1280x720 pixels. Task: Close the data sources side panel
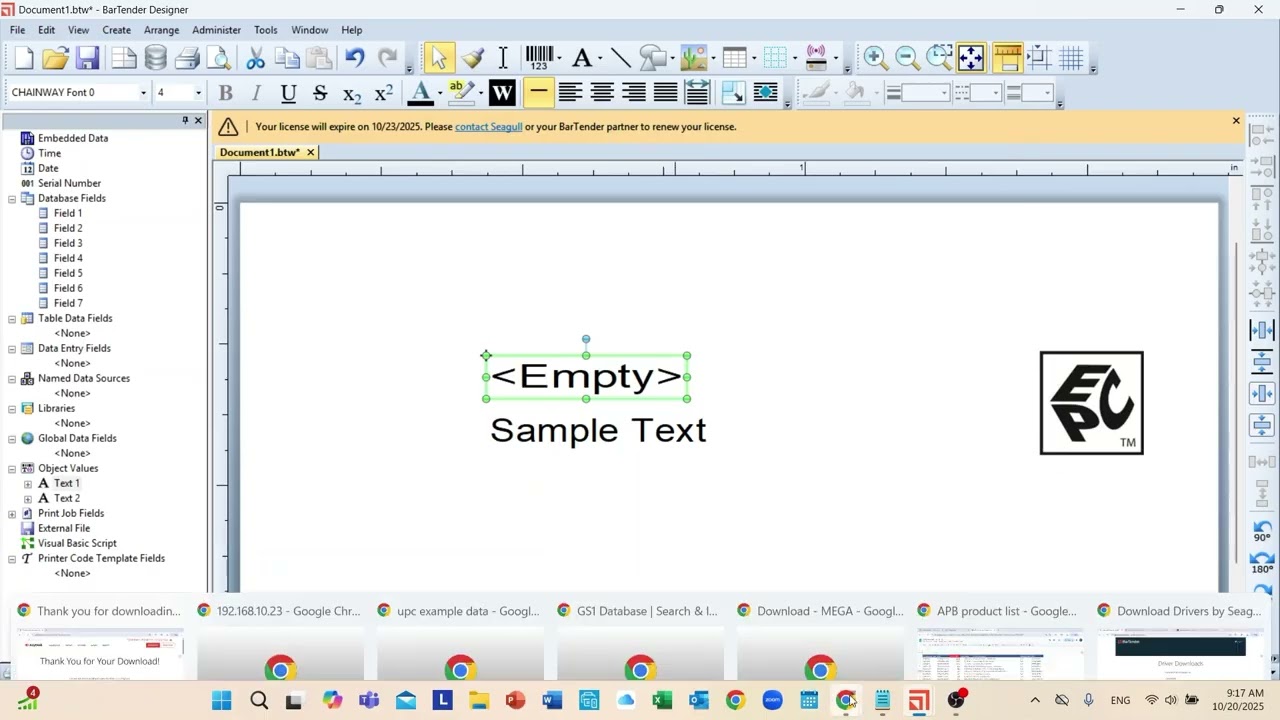pyautogui.click(x=198, y=120)
